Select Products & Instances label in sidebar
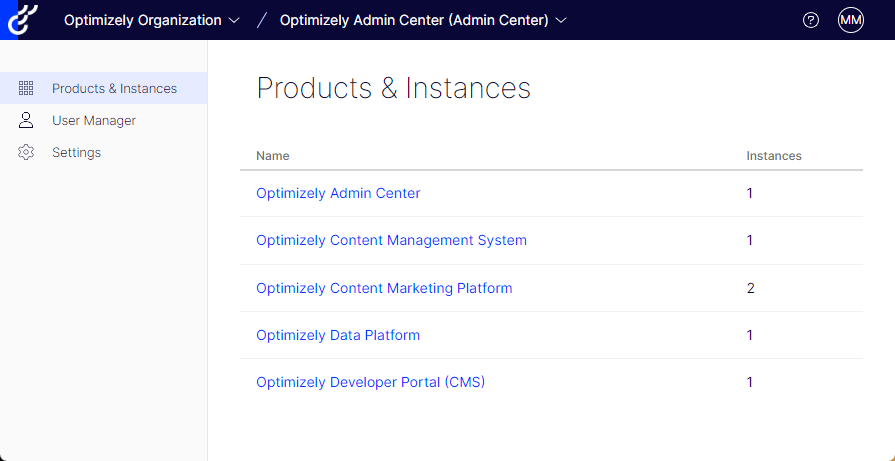Screen dimensions: 895x461 click(x=114, y=88)
